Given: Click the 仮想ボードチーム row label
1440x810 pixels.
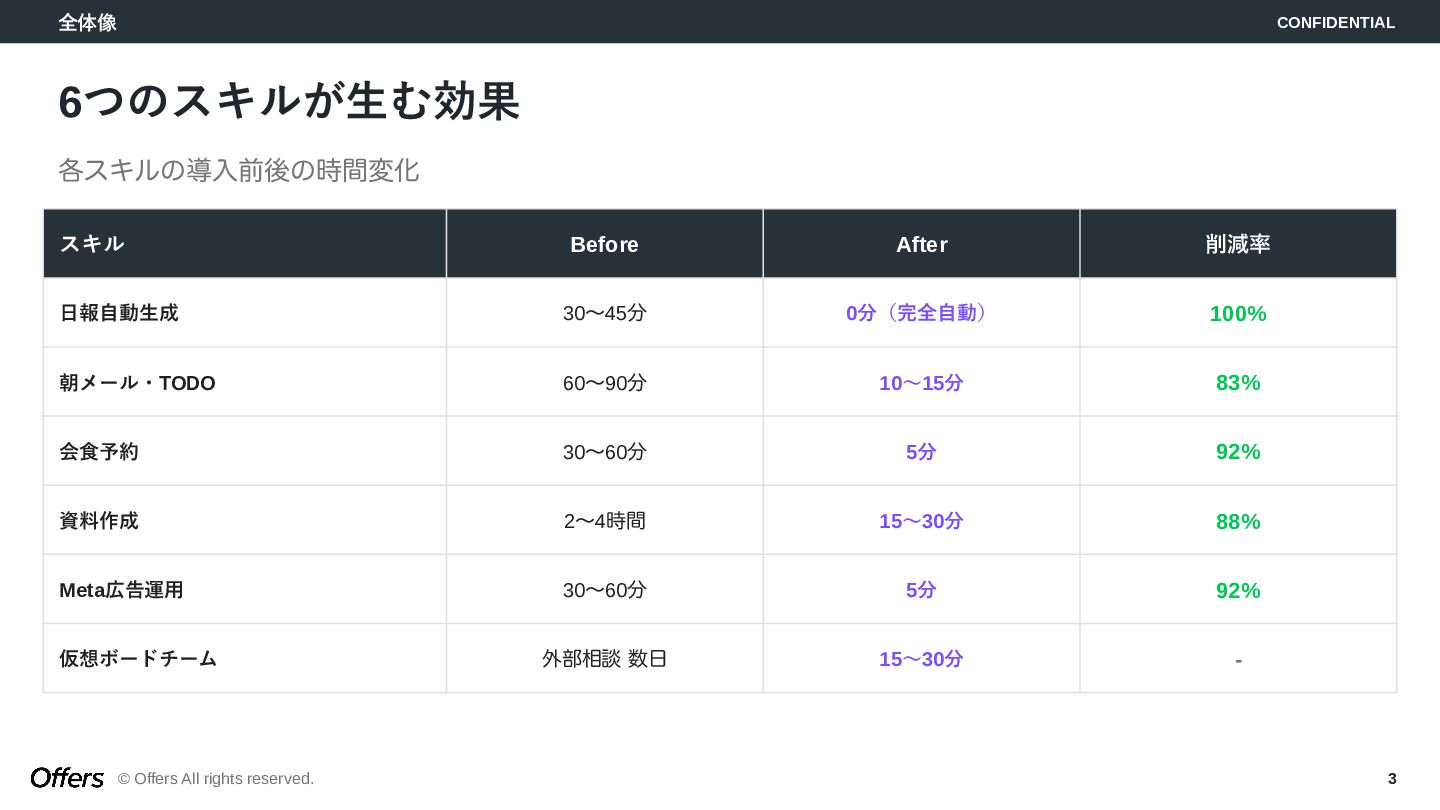Looking at the screenshot, I should (x=138, y=659).
